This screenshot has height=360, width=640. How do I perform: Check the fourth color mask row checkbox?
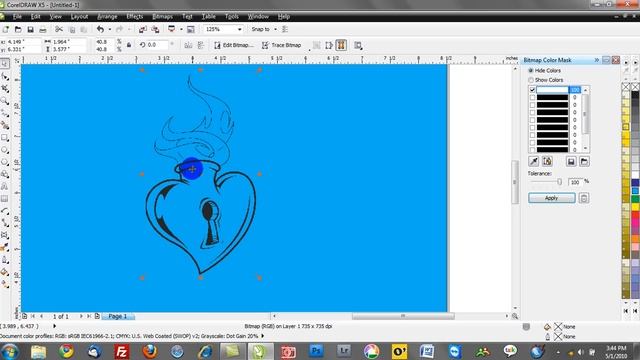[x=532, y=113]
